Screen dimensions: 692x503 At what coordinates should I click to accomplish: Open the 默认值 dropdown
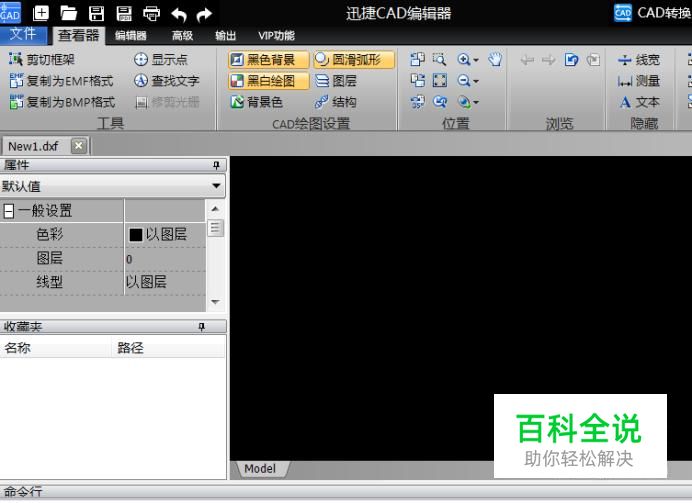(x=216, y=186)
